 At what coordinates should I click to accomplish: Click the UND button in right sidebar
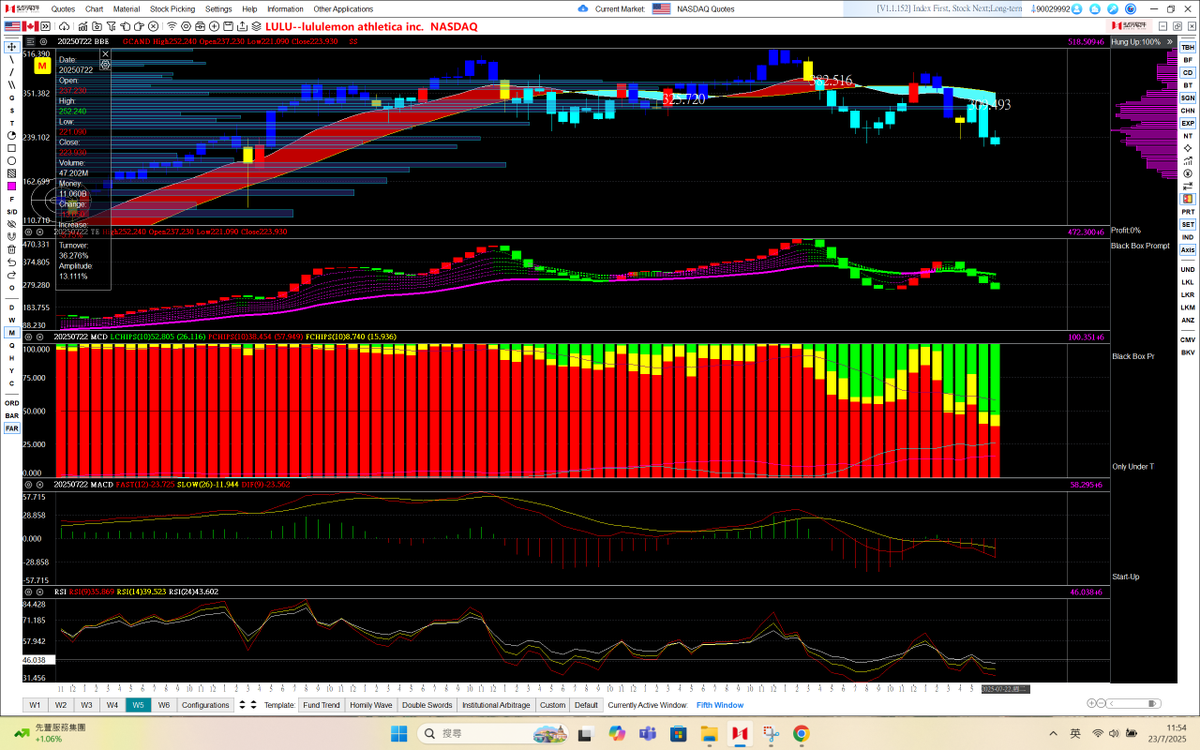(x=1188, y=269)
